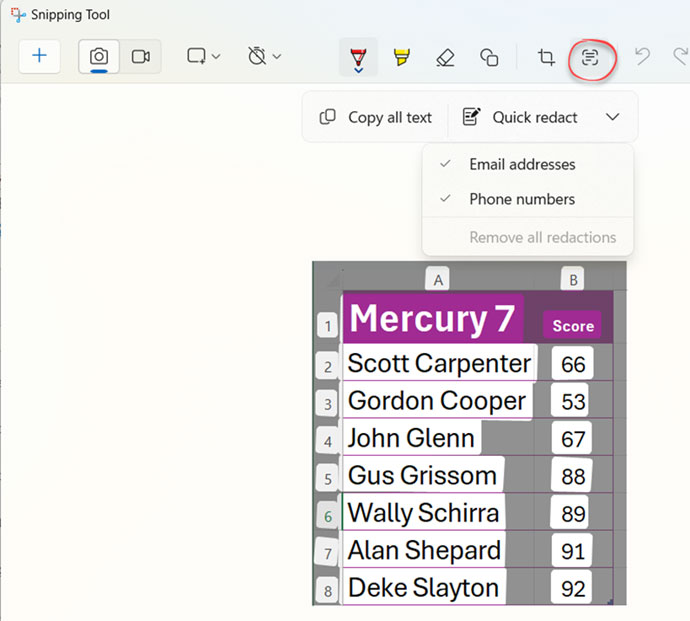Activate the Image crop tool
The image size is (690, 621).
point(546,58)
